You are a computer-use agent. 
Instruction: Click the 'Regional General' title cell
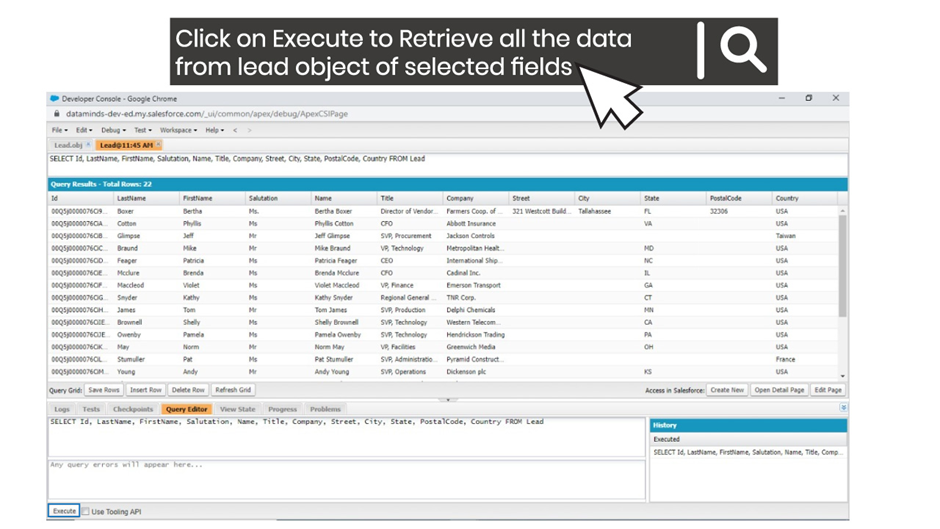(408, 297)
